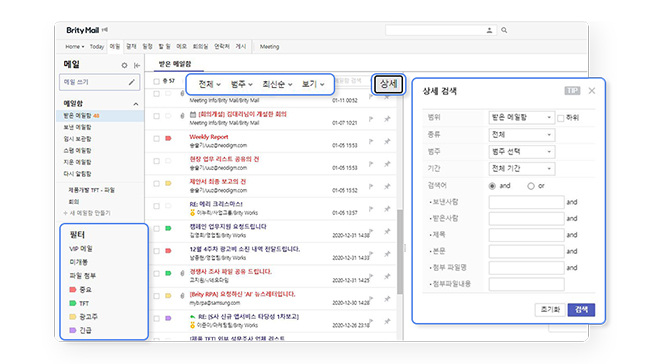Click the pencil icon in 메일 쓰기 box

coord(131,82)
